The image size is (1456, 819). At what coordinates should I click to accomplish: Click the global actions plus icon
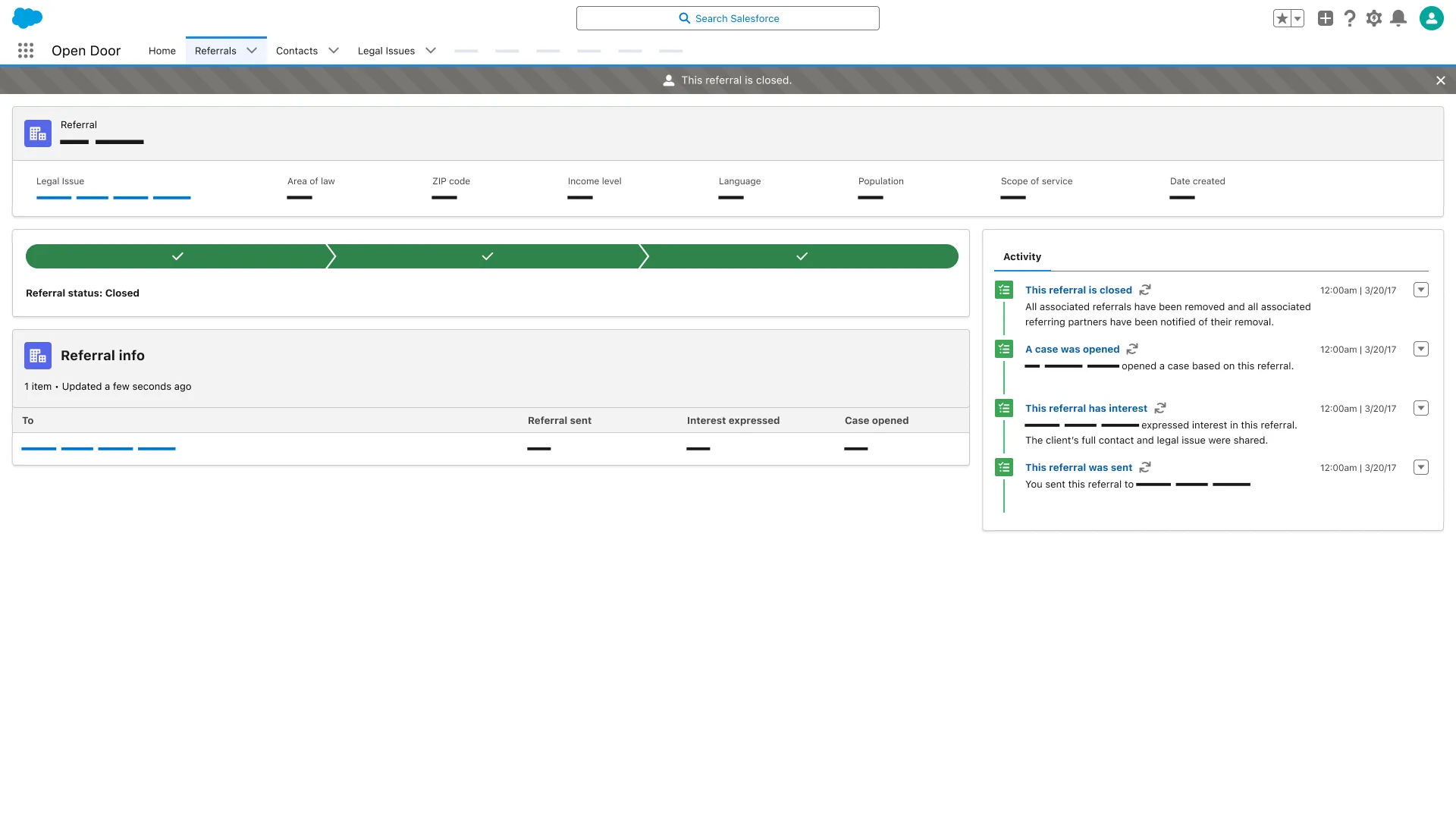tap(1326, 18)
